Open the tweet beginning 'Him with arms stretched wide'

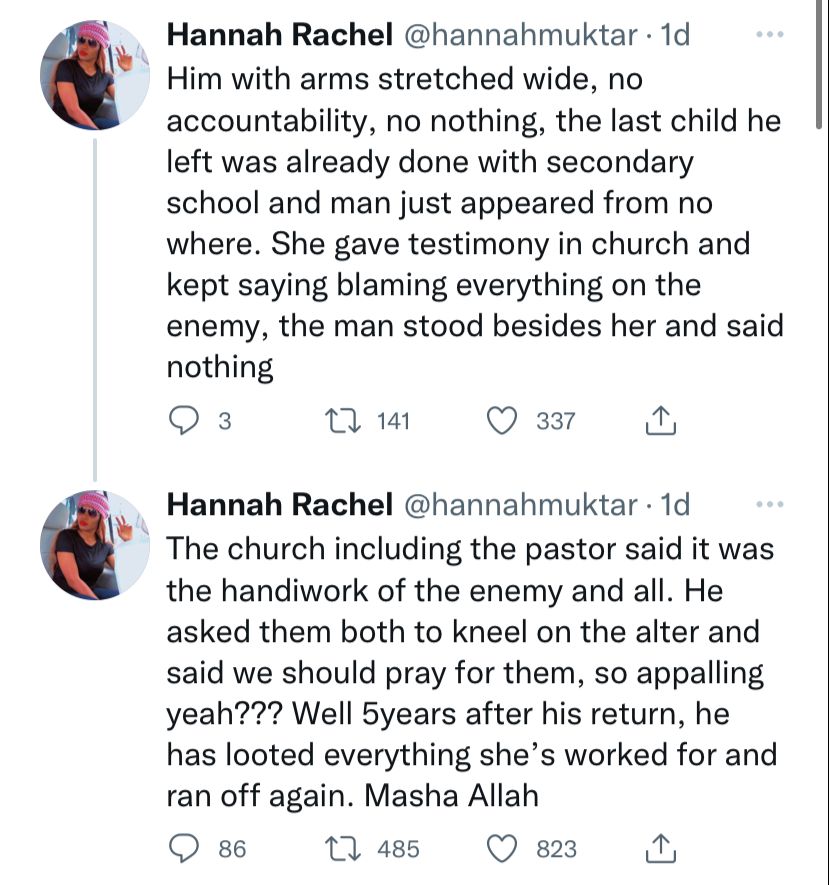pos(470,220)
